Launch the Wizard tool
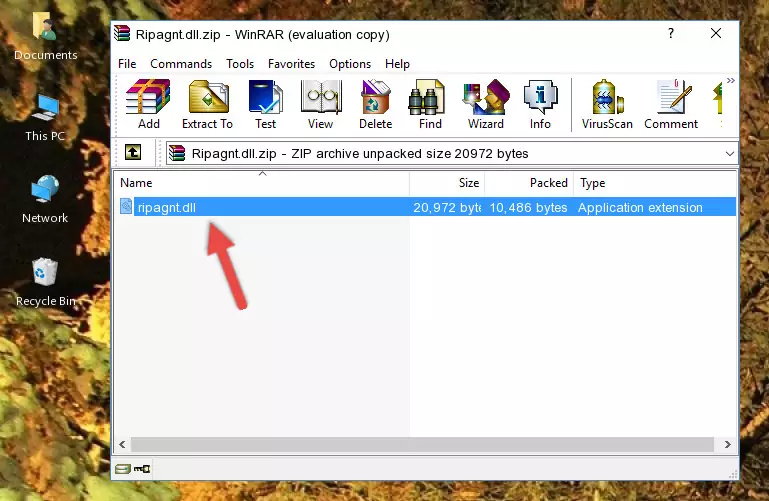The image size is (769, 501). [x=486, y=104]
